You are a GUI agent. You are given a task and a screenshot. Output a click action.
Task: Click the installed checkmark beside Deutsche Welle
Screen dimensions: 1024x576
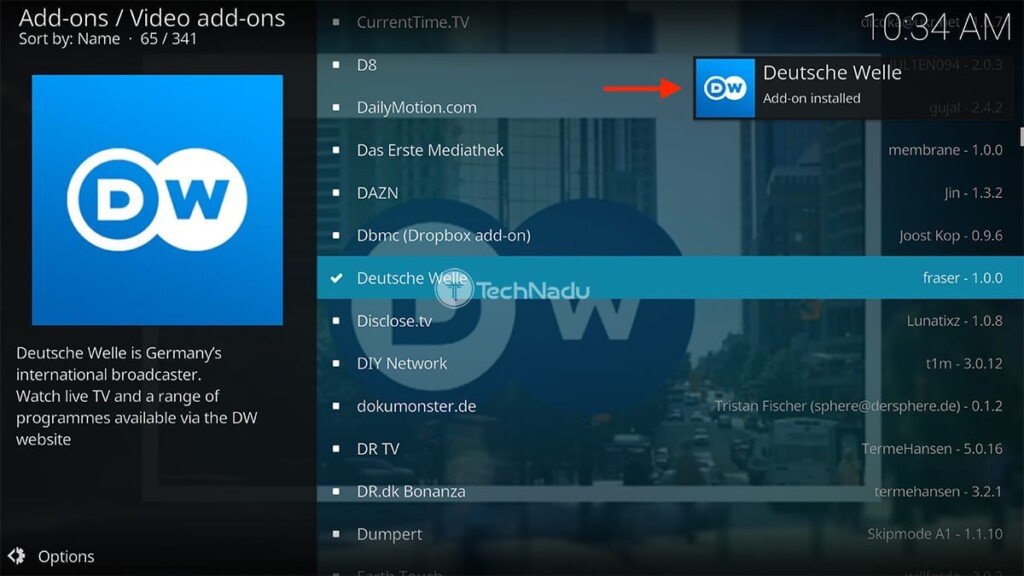click(336, 278)
